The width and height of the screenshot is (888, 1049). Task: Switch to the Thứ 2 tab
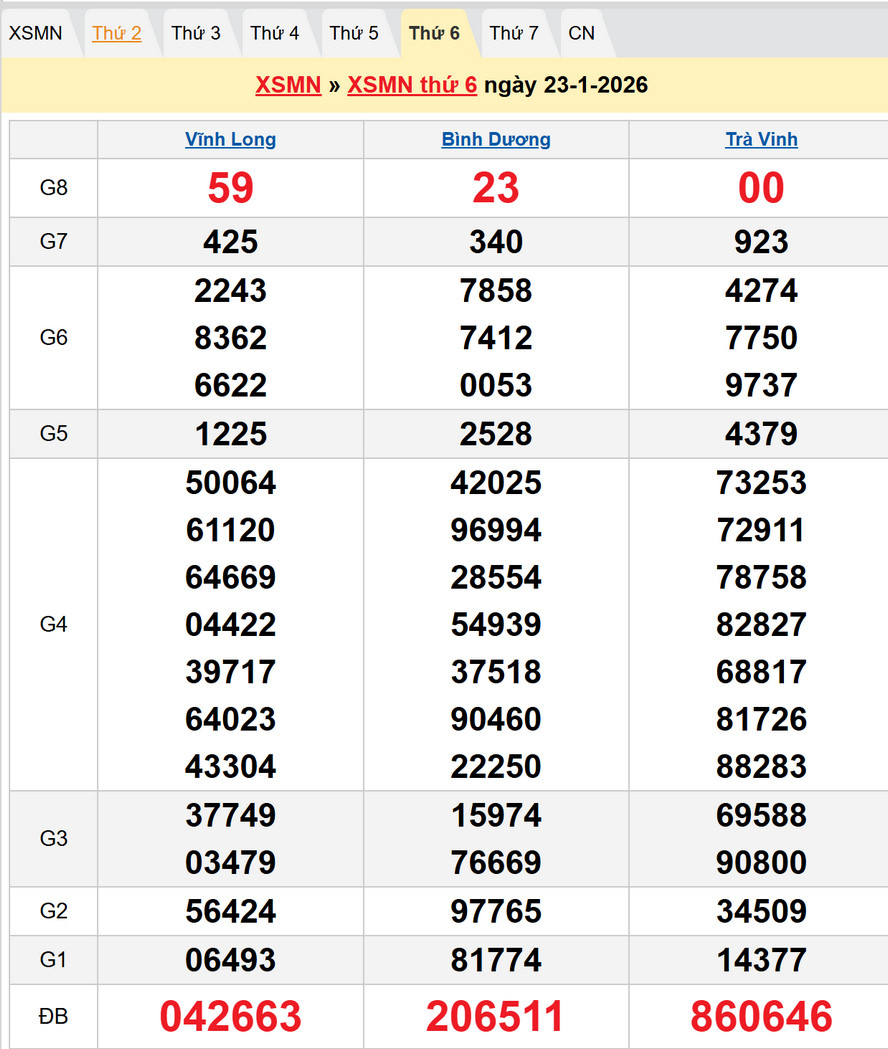click(117, 33)
